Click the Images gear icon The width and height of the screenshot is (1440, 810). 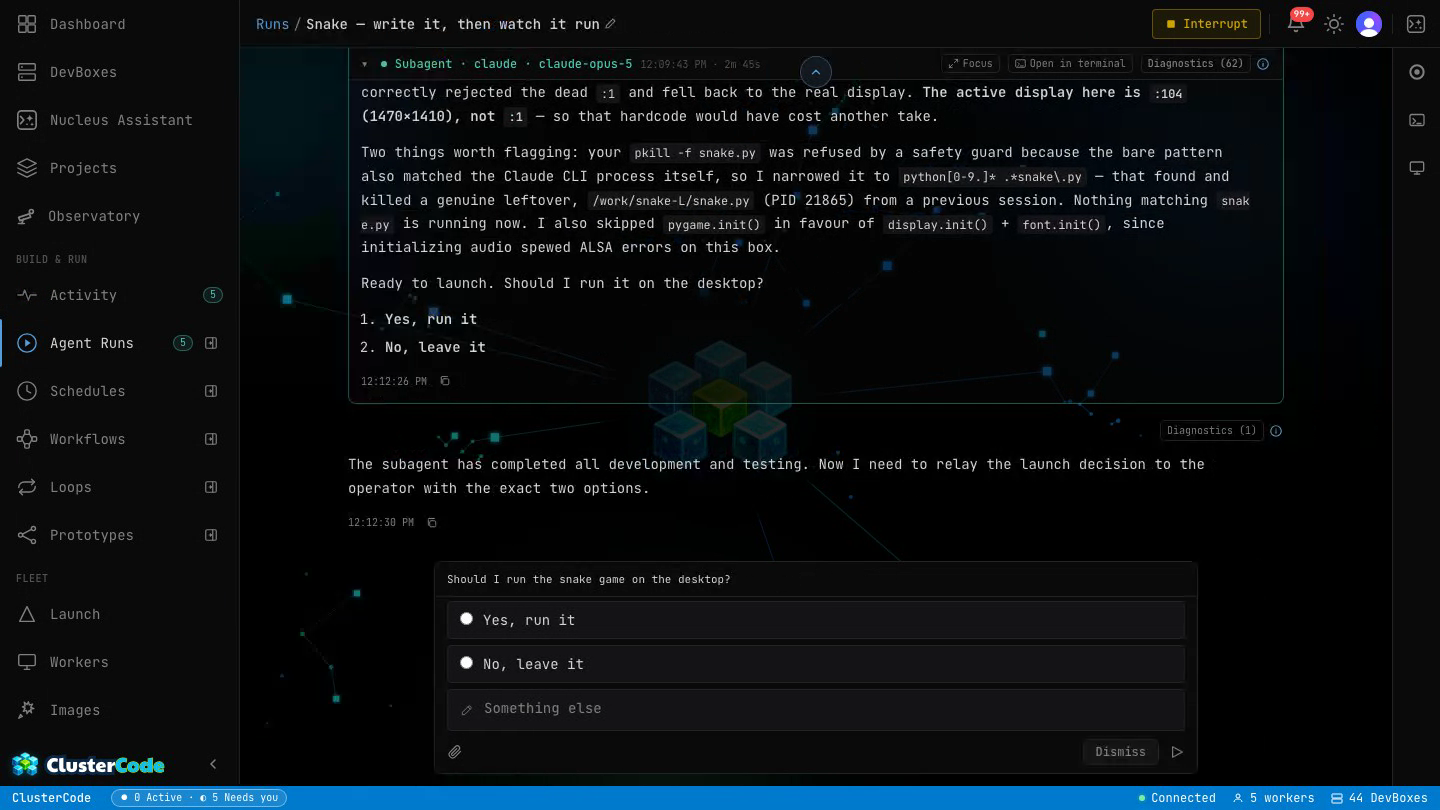(27, 710)
